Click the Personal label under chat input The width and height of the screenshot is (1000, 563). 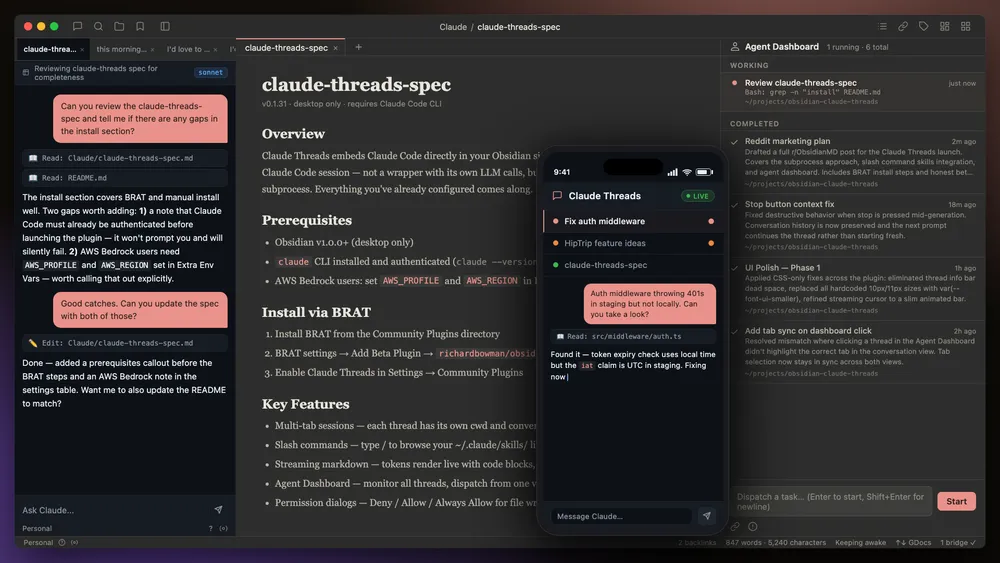(37, 529)
